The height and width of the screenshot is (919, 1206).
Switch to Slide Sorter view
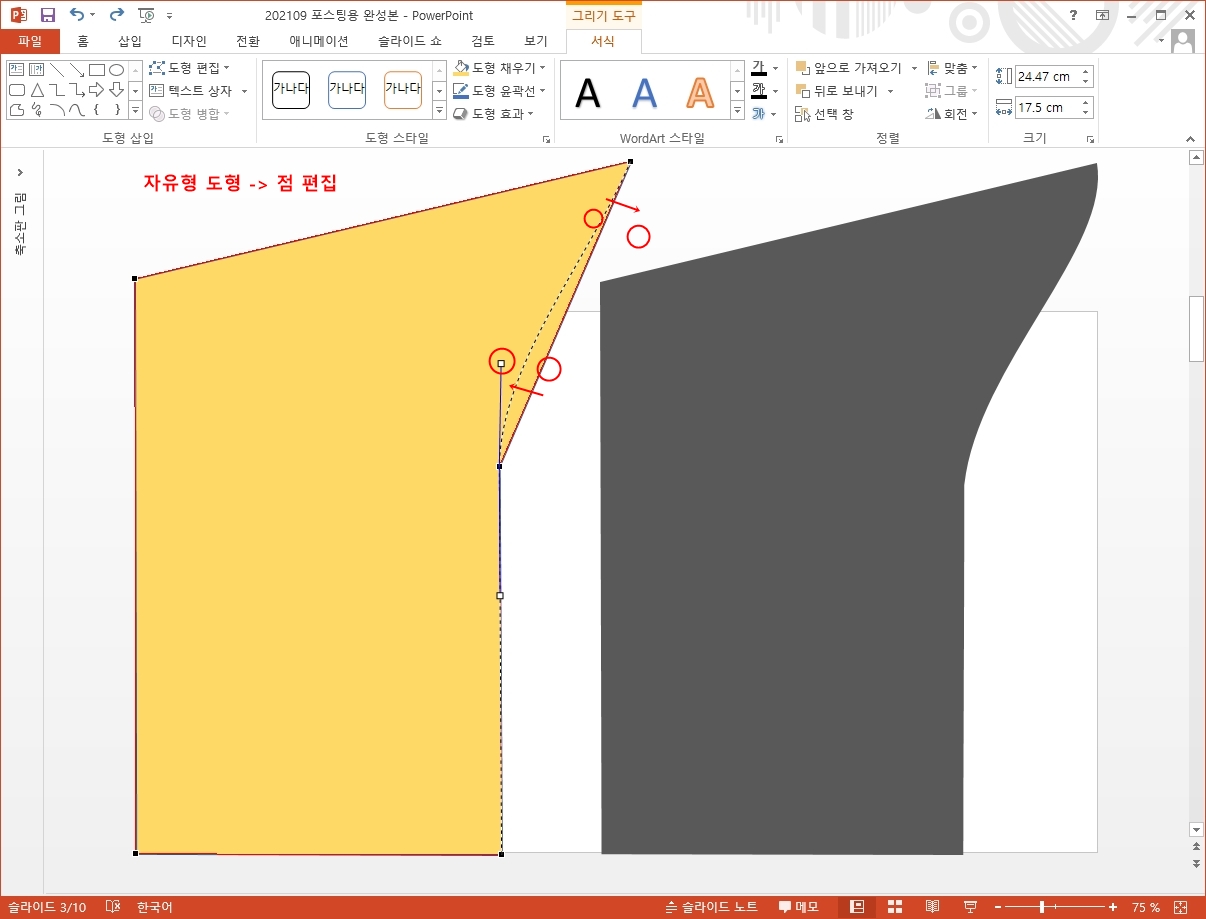pyautogui.click(x=895, y=907)
